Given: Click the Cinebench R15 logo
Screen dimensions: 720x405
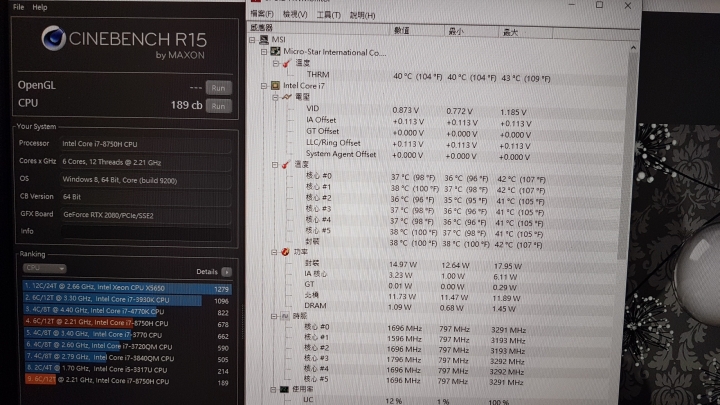Looking at the screenshot, I should pyautogui.click(x=124, y=42).
